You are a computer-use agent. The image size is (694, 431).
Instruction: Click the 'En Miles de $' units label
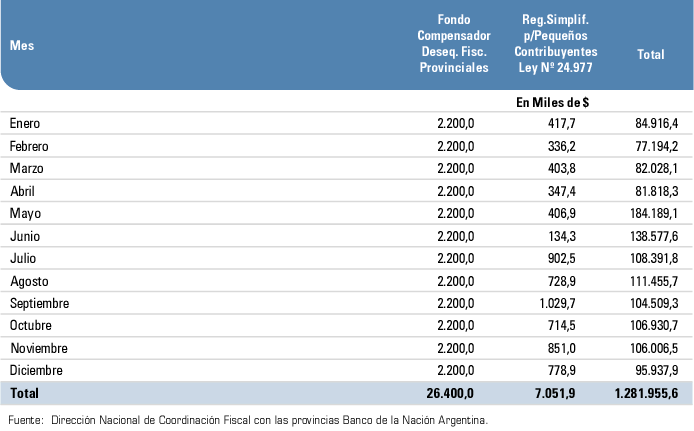[x=553, y=101]
